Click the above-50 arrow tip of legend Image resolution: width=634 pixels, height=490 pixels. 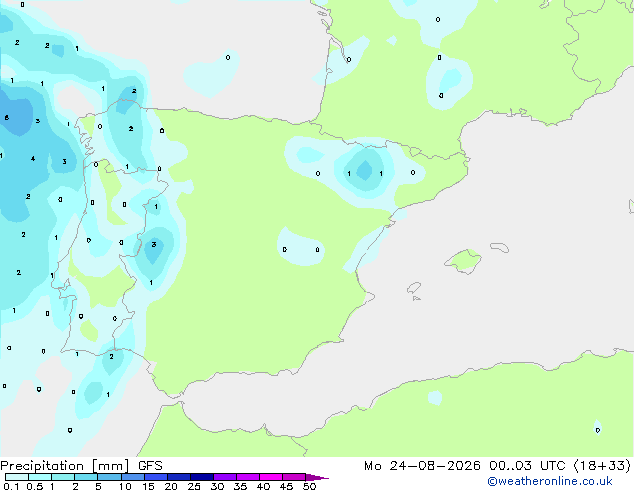(317, 477)
